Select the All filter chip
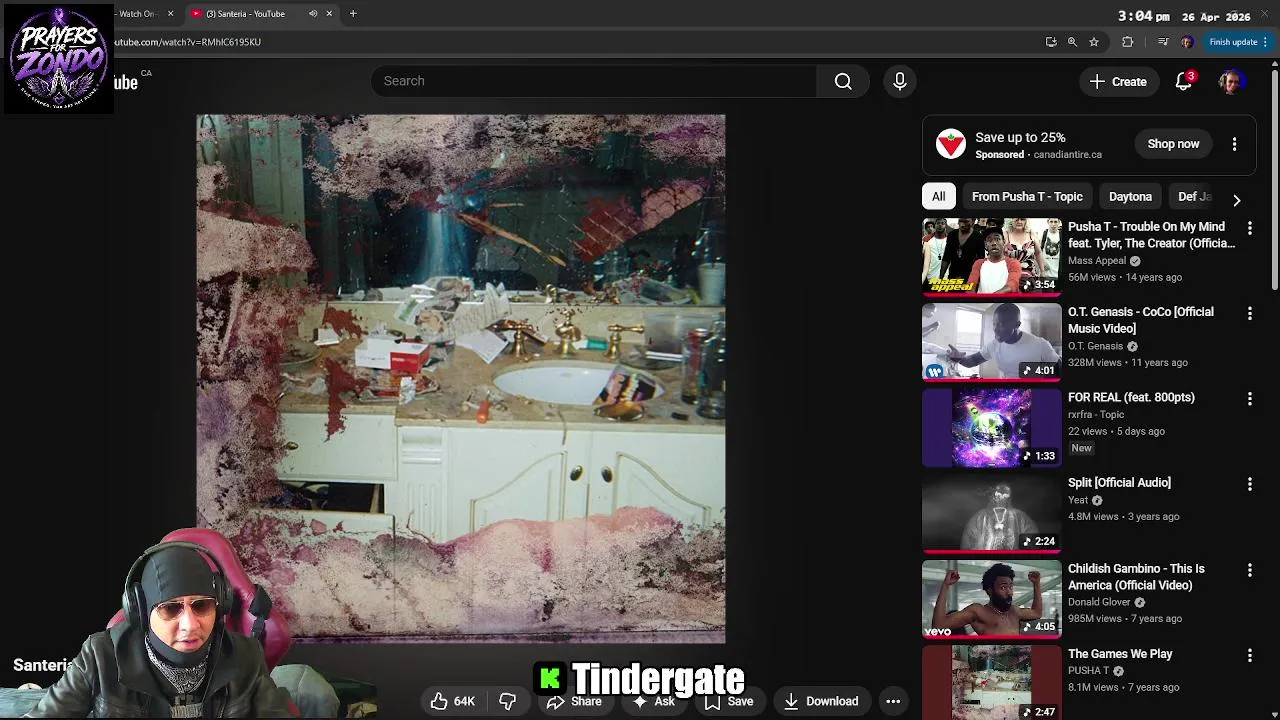This screenshot has width=1280, height=720. click(x=938, y=197)
